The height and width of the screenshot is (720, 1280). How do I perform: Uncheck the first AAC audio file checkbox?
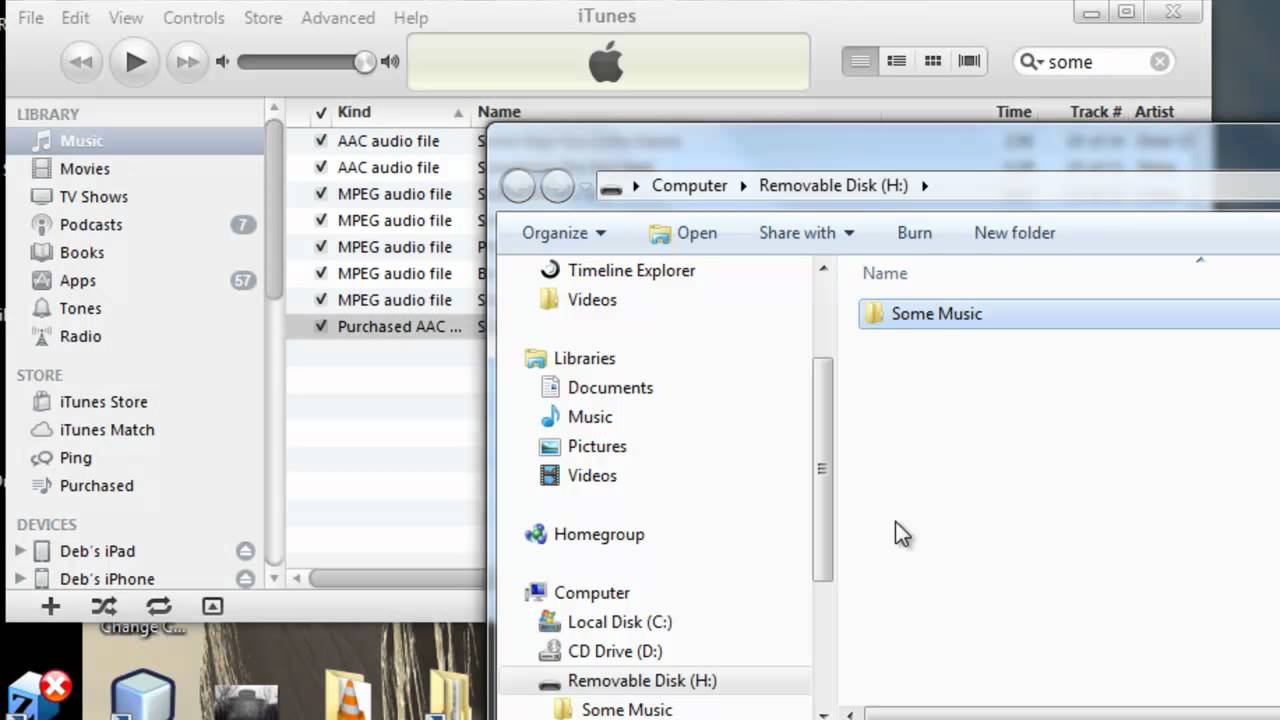pyautogui.click(x=321, y=141)
